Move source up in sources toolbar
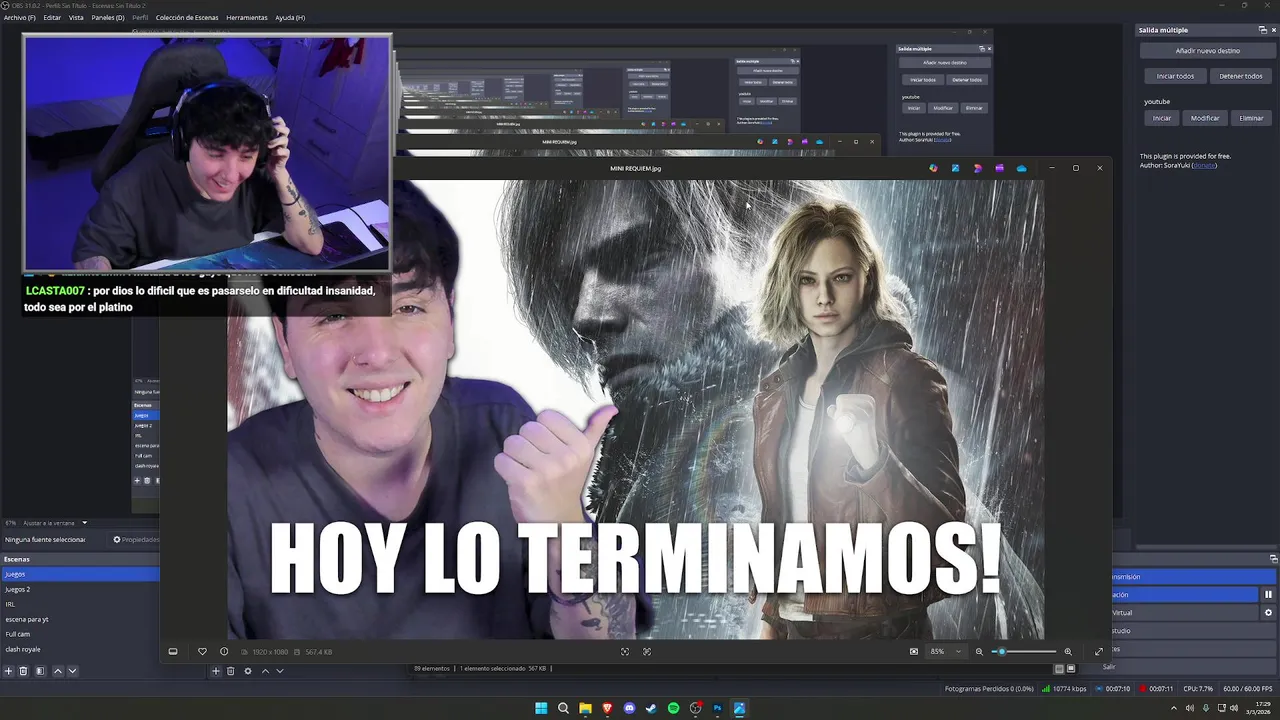This screenshot has width=1280, height=720. click(x=265, y=671)
